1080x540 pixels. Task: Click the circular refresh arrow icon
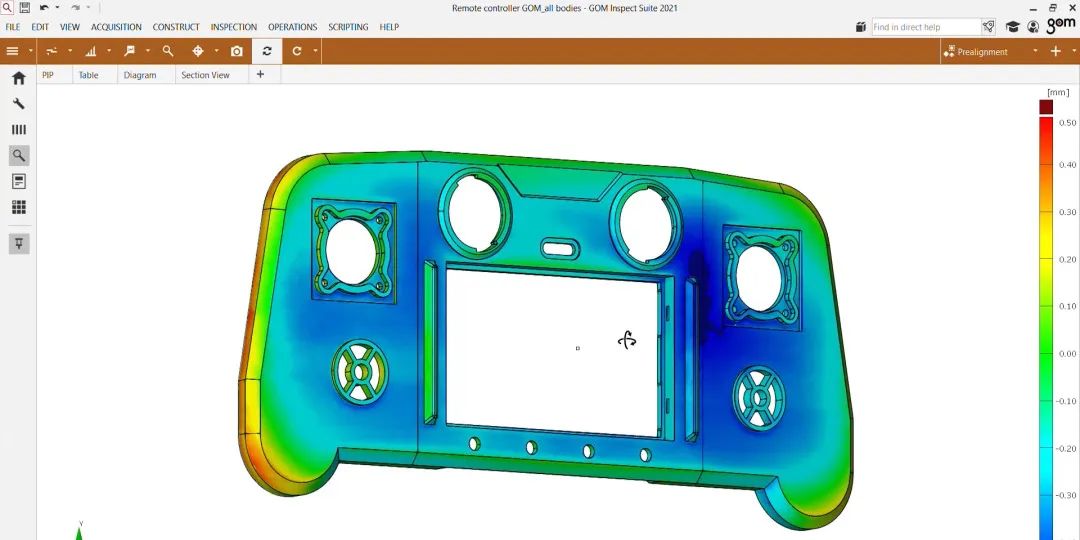click(297, 51)
